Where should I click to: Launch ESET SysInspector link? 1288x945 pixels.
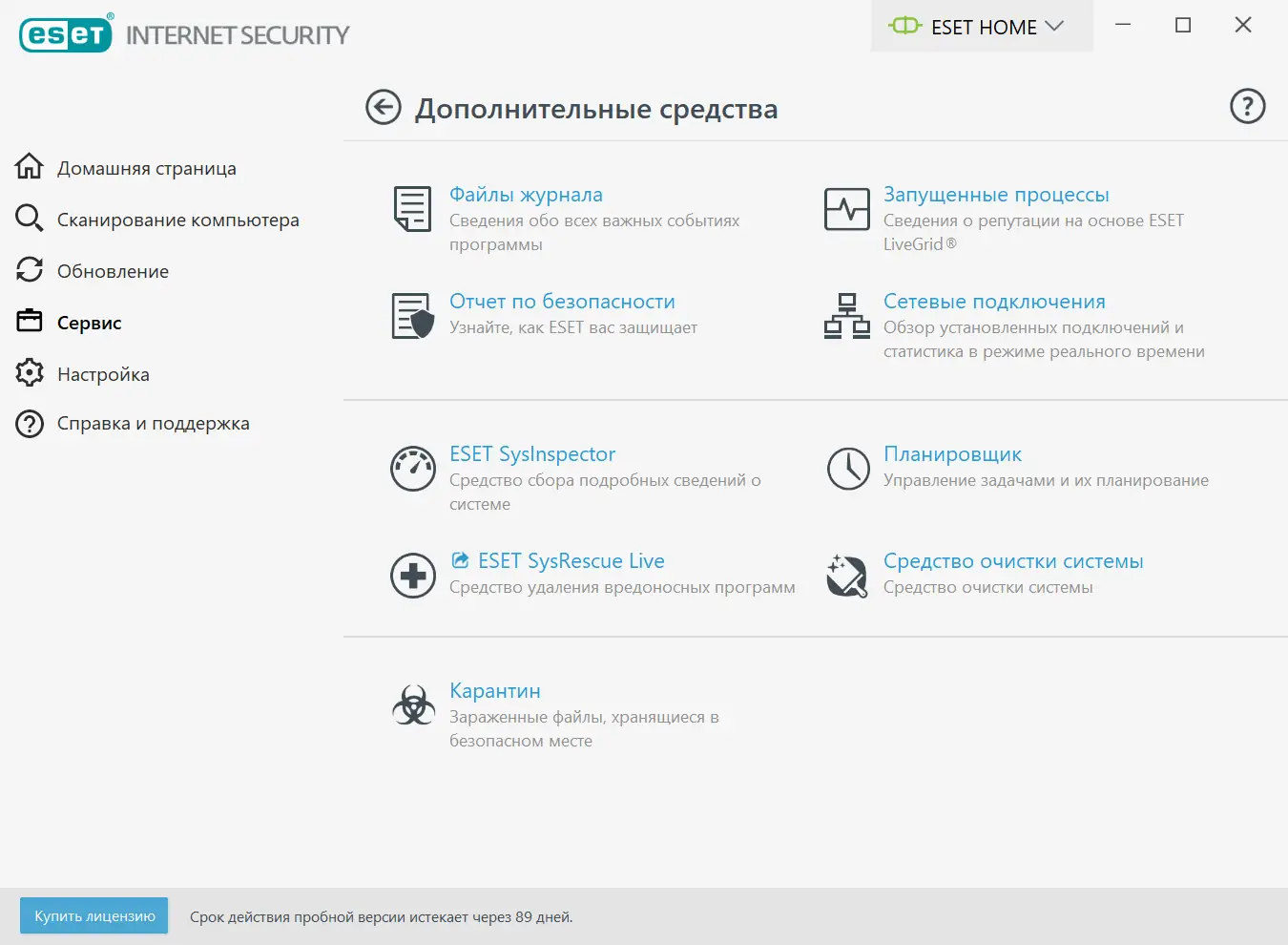(532, 454)
